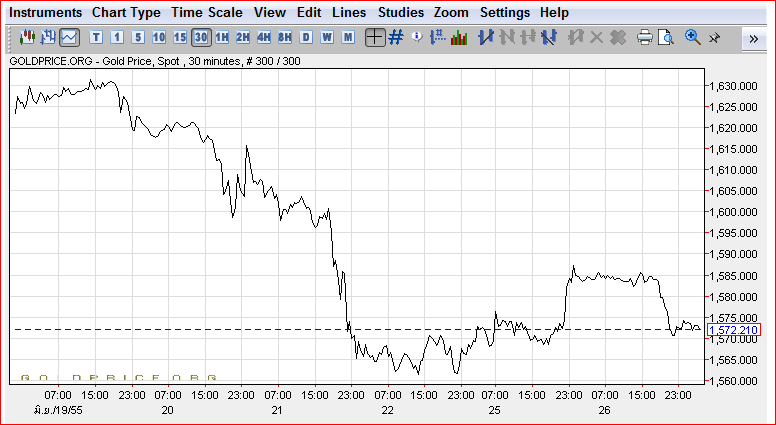
Task: Set time scale to 1 minute
Action: [117, 37]
